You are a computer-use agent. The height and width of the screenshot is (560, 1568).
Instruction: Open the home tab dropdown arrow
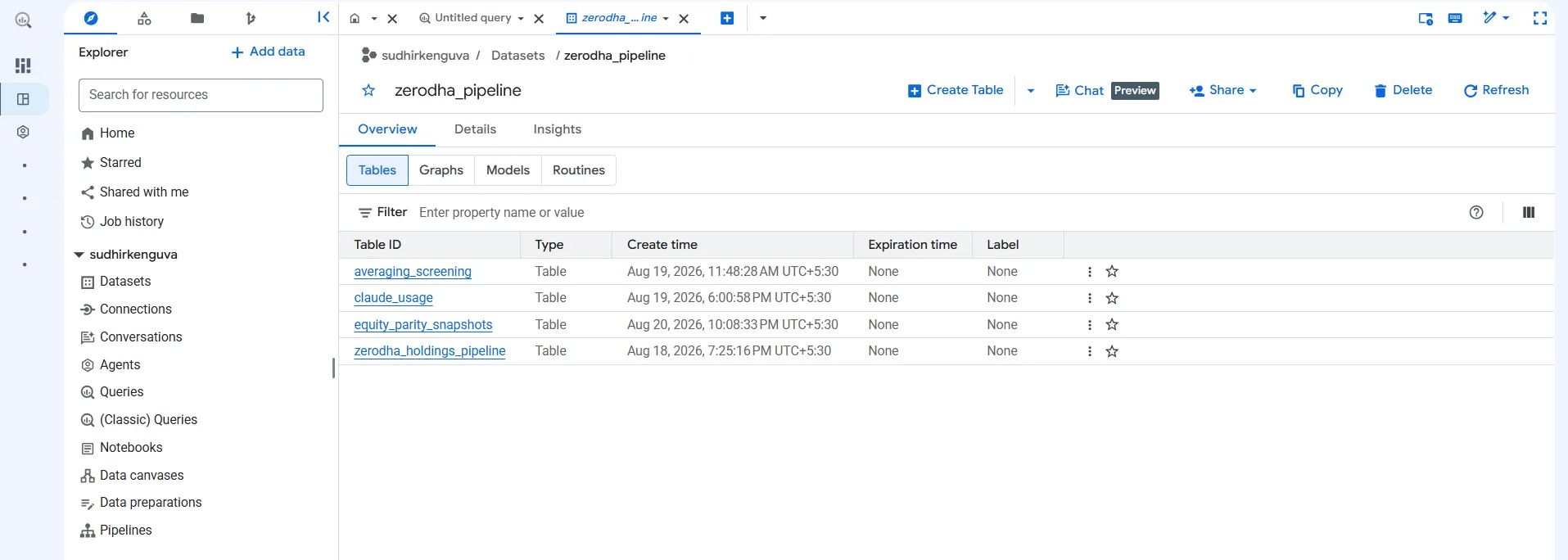coord(373,18)
